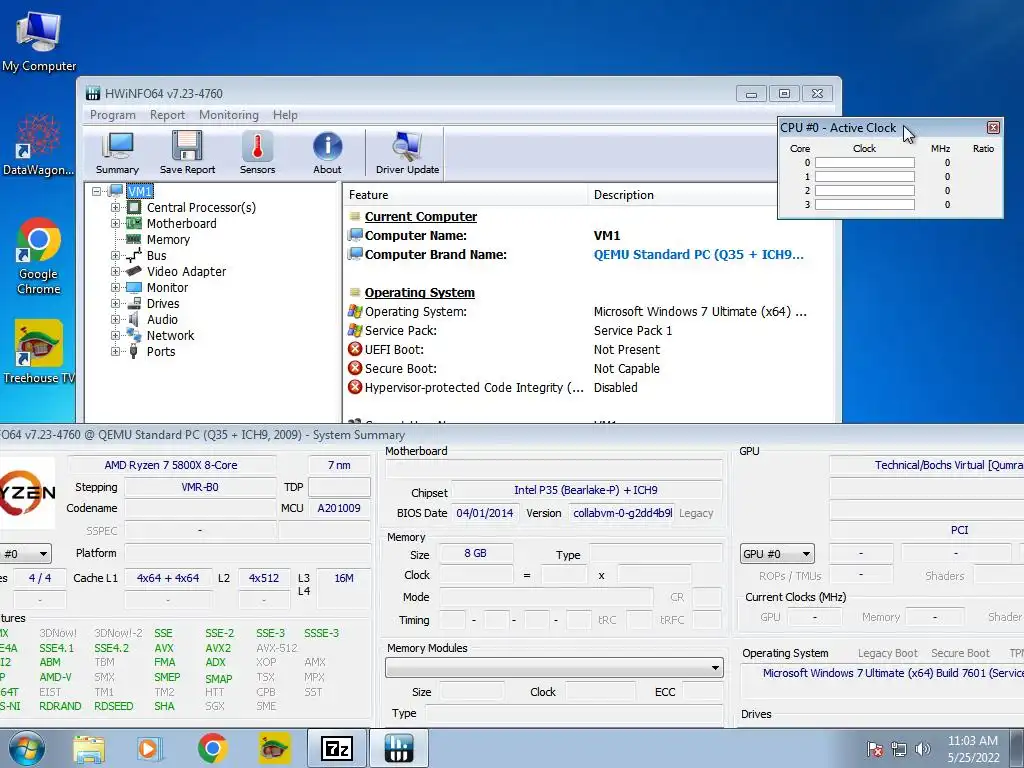Screen dimensions: 1024x768
Task: Select the Memory tree node
Action: coord(168,240)
